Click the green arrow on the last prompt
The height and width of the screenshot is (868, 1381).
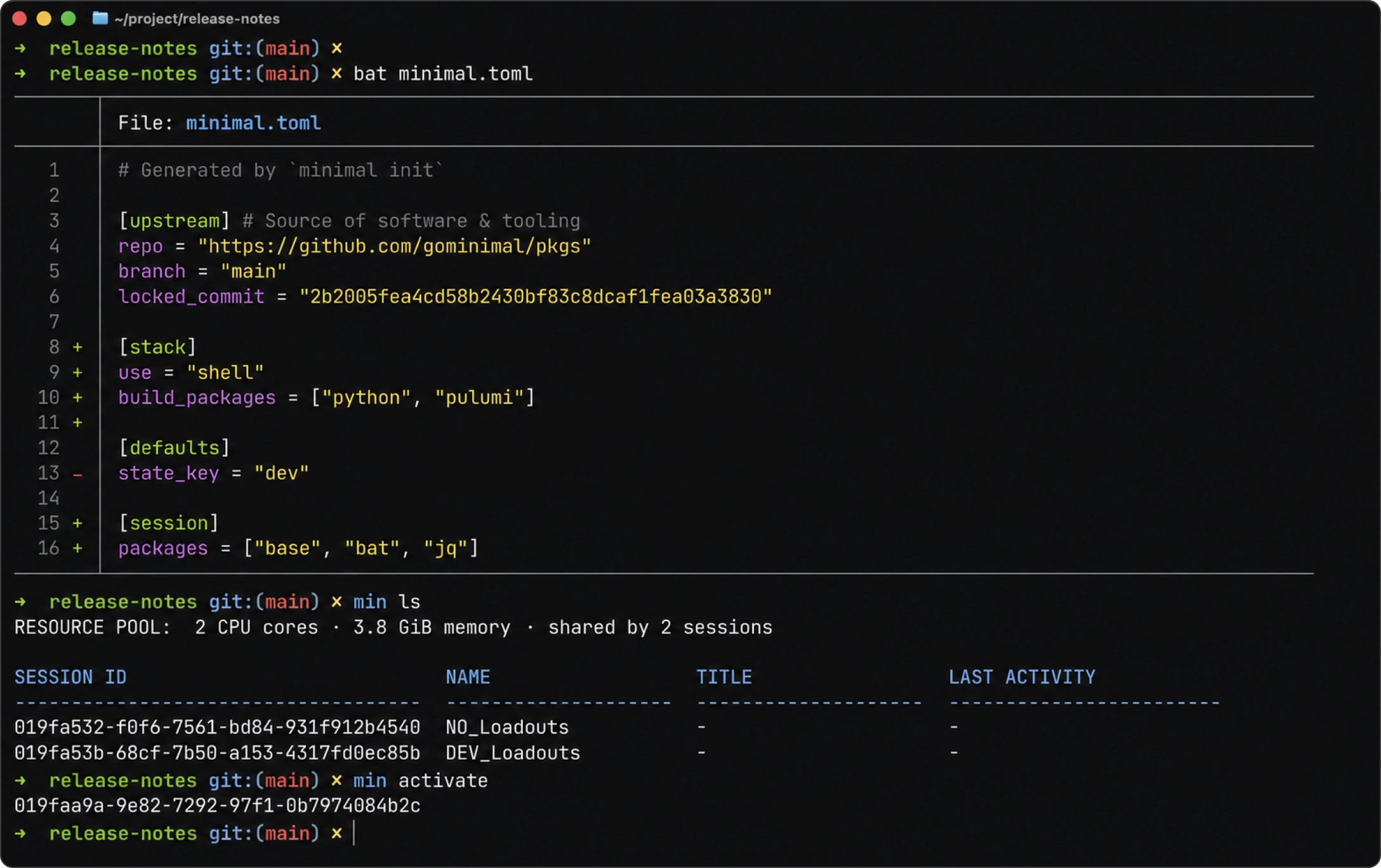coord(20,833)
